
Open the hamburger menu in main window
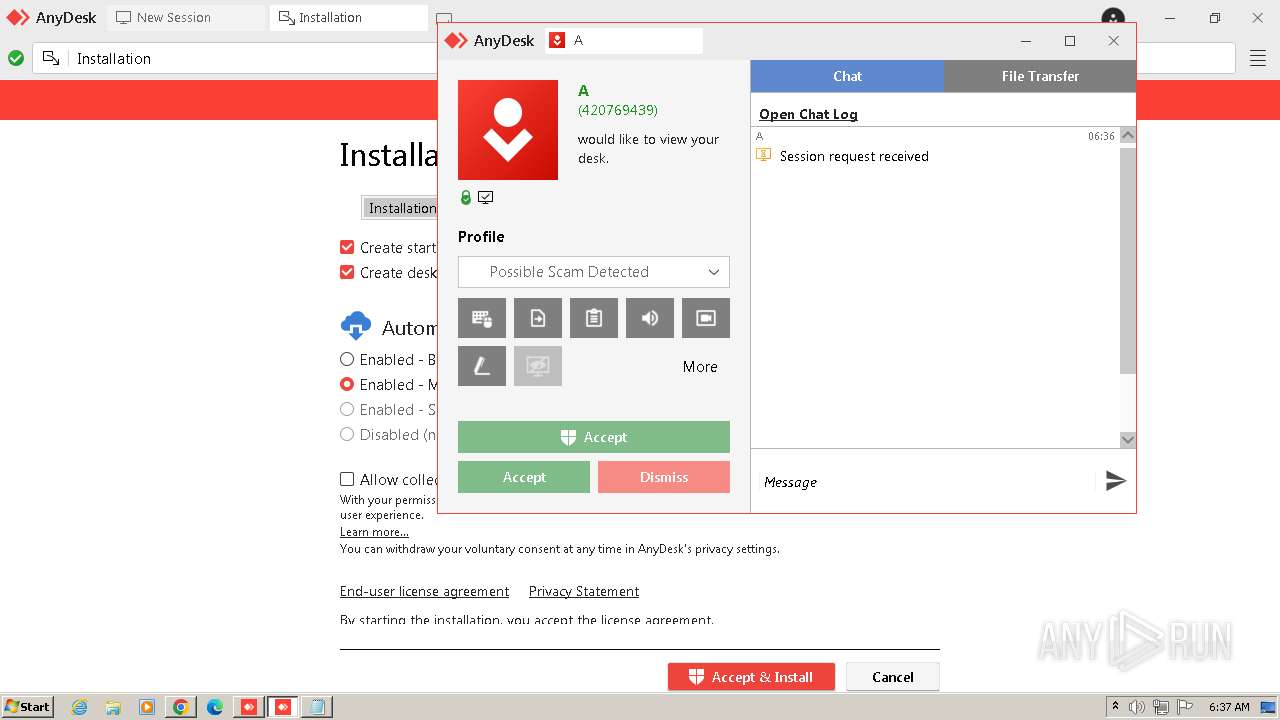click(x=1258, y=59)
